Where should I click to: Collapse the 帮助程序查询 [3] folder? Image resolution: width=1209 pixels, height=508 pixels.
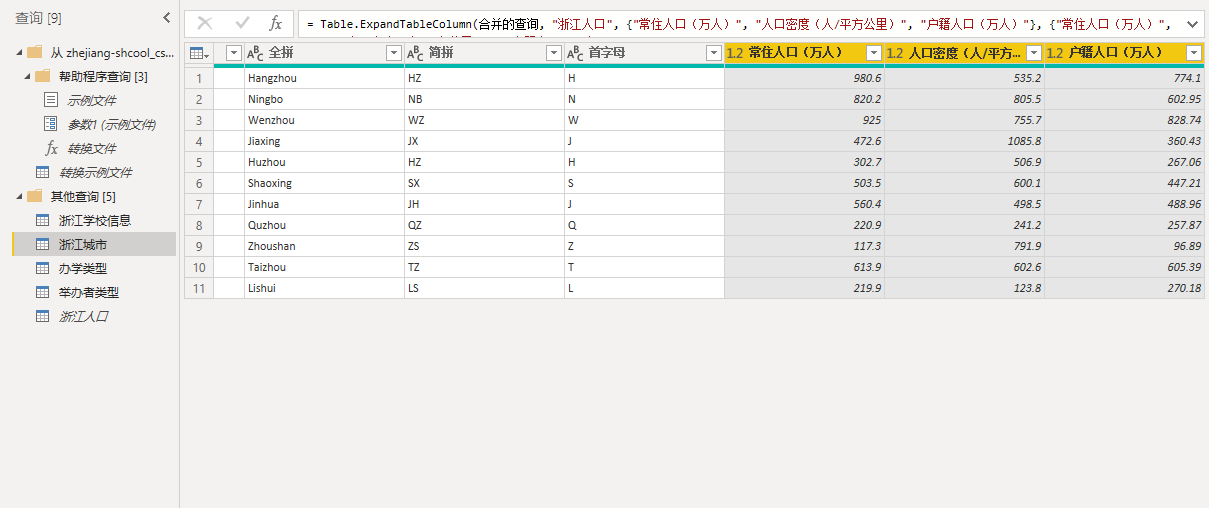[x=27, y=77]
